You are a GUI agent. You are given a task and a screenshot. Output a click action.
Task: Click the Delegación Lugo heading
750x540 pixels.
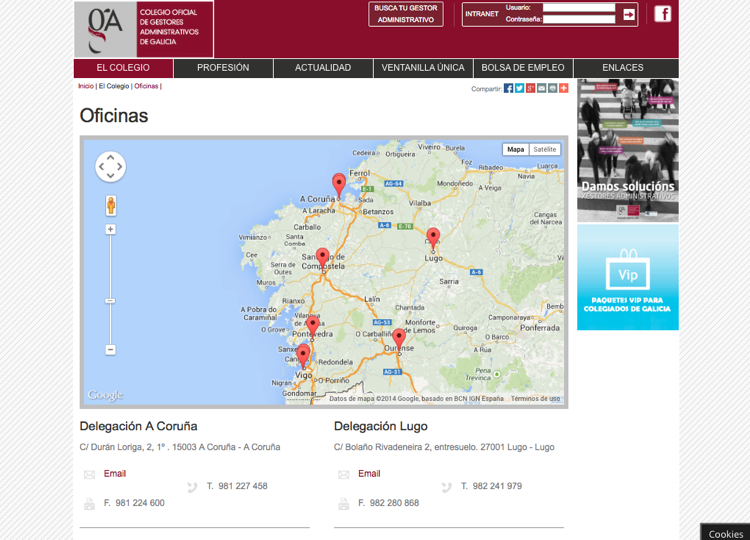[381, 426]
